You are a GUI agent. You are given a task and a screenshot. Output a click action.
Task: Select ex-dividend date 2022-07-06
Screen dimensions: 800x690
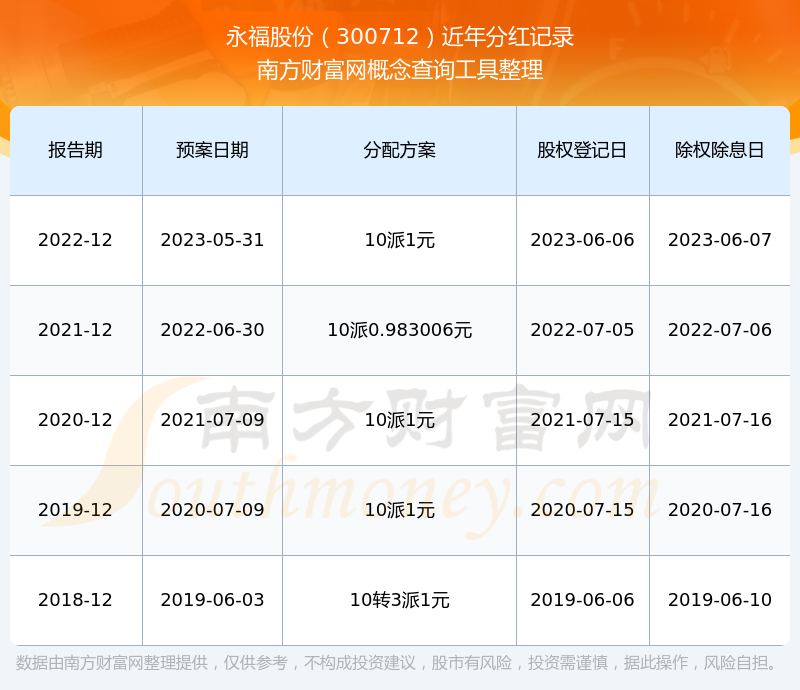719,330
